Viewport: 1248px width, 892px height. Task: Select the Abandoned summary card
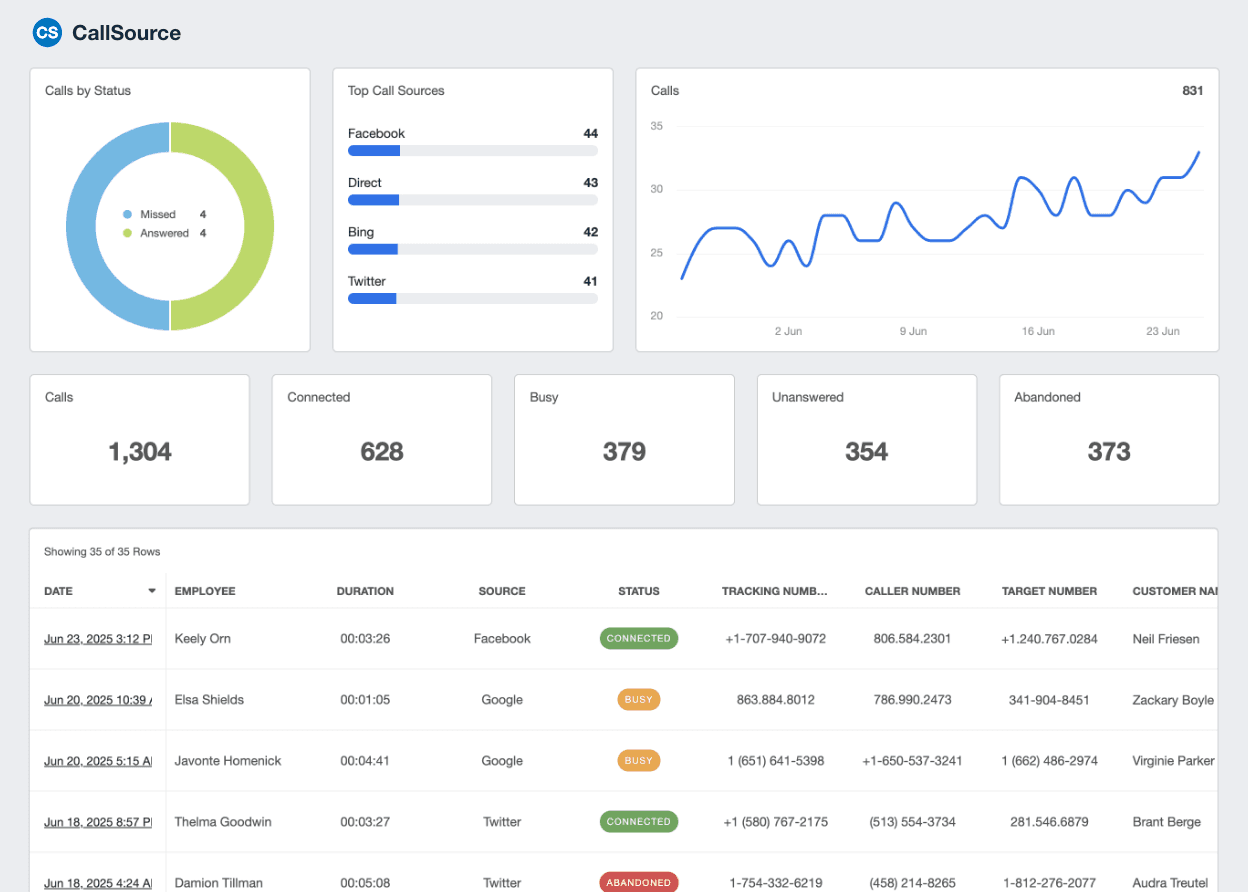click(x=1108, y=439)
